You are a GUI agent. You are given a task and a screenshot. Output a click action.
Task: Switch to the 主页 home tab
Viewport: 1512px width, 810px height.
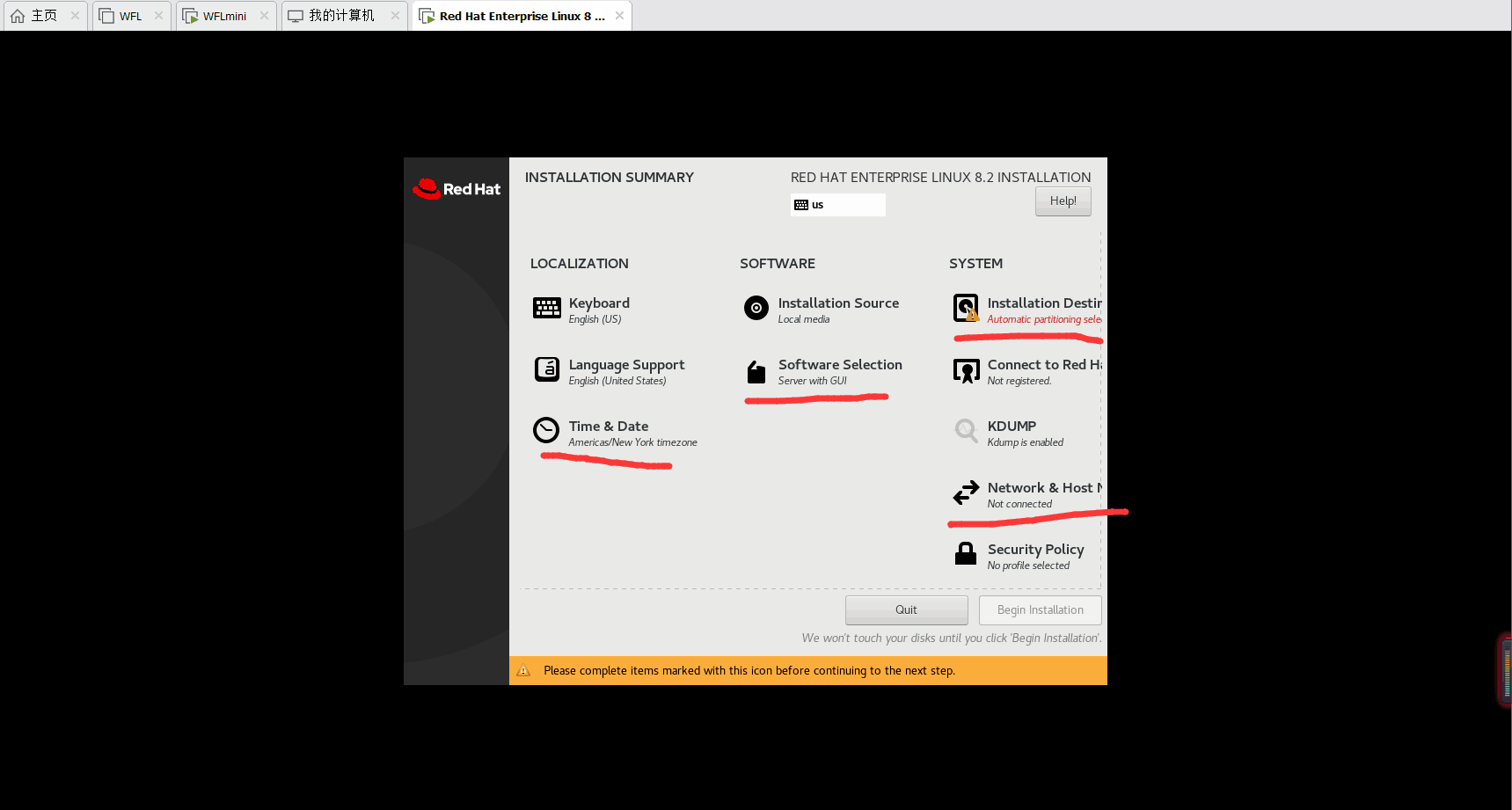pyautogui.click(x=44, y=16)
